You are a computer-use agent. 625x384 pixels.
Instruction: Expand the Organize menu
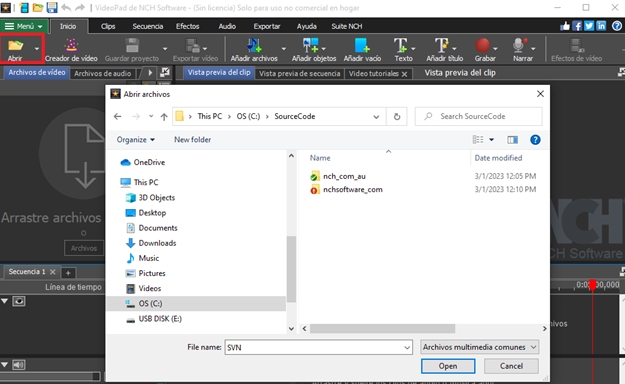coord(136,140)
